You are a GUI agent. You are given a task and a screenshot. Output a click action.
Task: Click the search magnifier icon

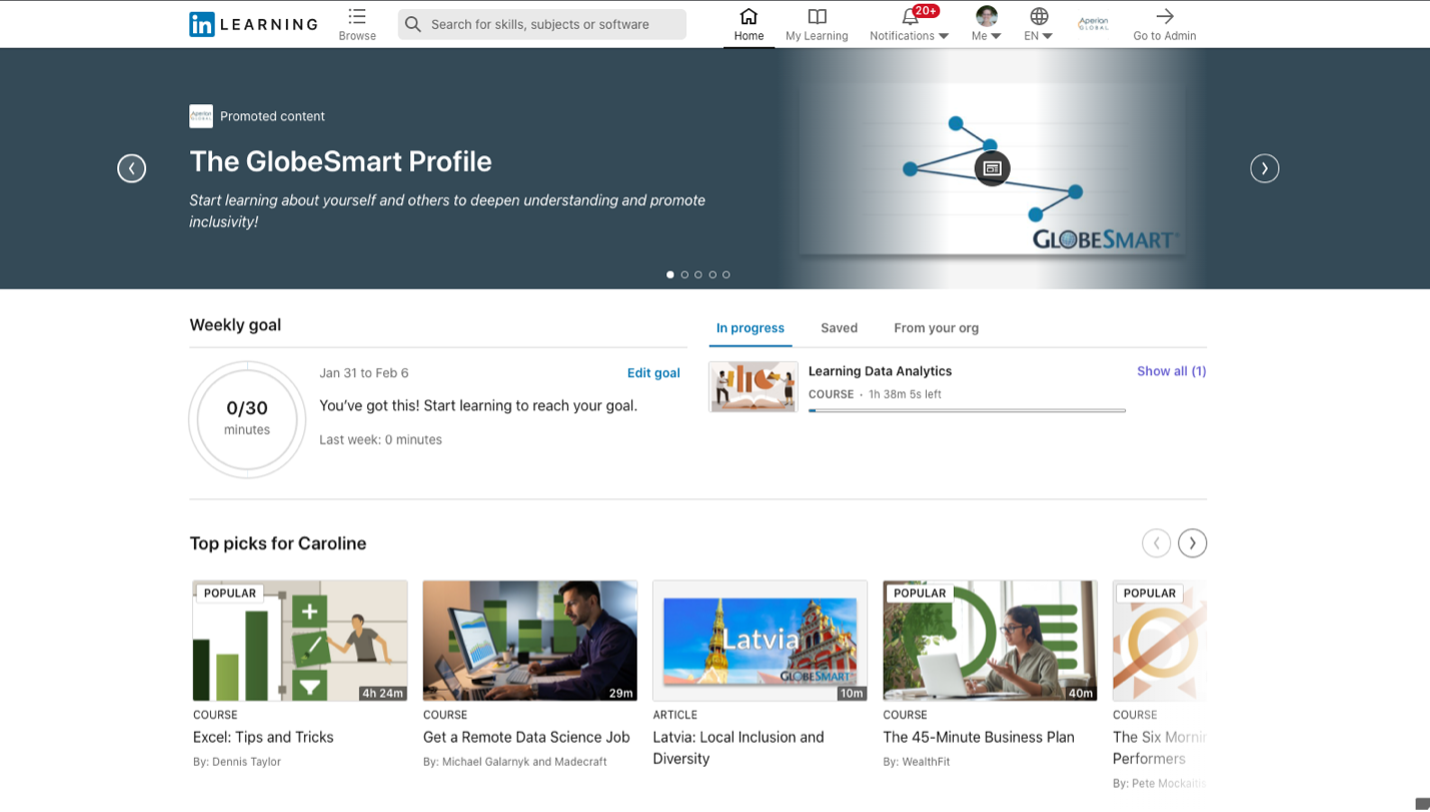click(x=413, y=24)
